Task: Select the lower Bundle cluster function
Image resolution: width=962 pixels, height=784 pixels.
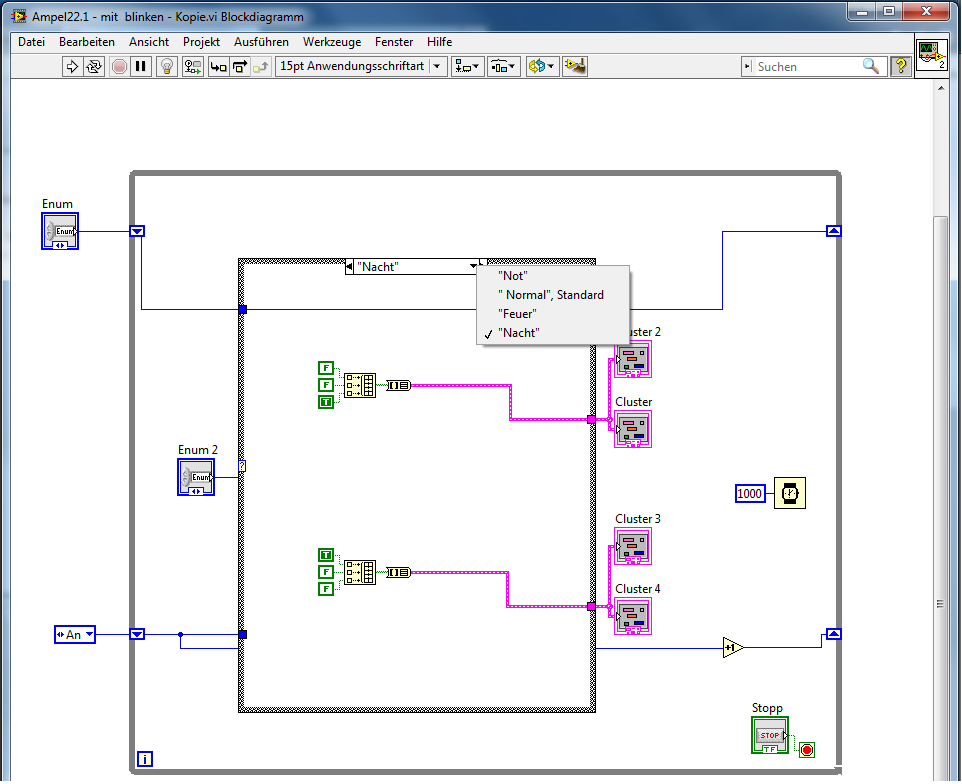Action: point(360,572)
